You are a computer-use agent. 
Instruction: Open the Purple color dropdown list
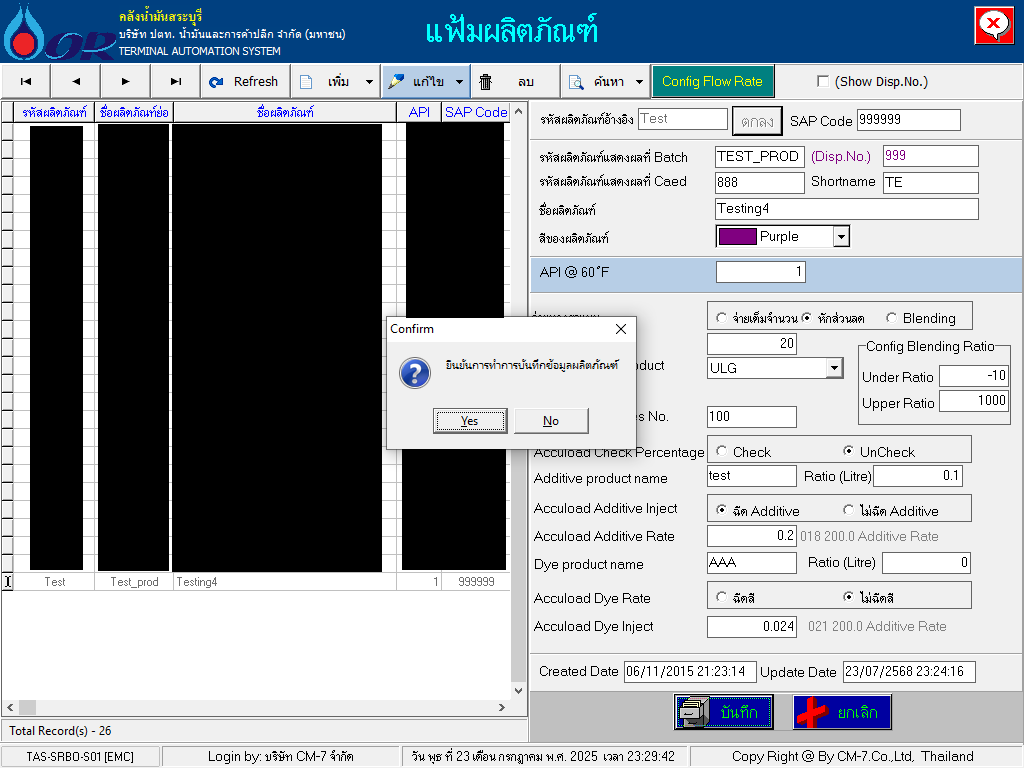click(x=841, y=237)
